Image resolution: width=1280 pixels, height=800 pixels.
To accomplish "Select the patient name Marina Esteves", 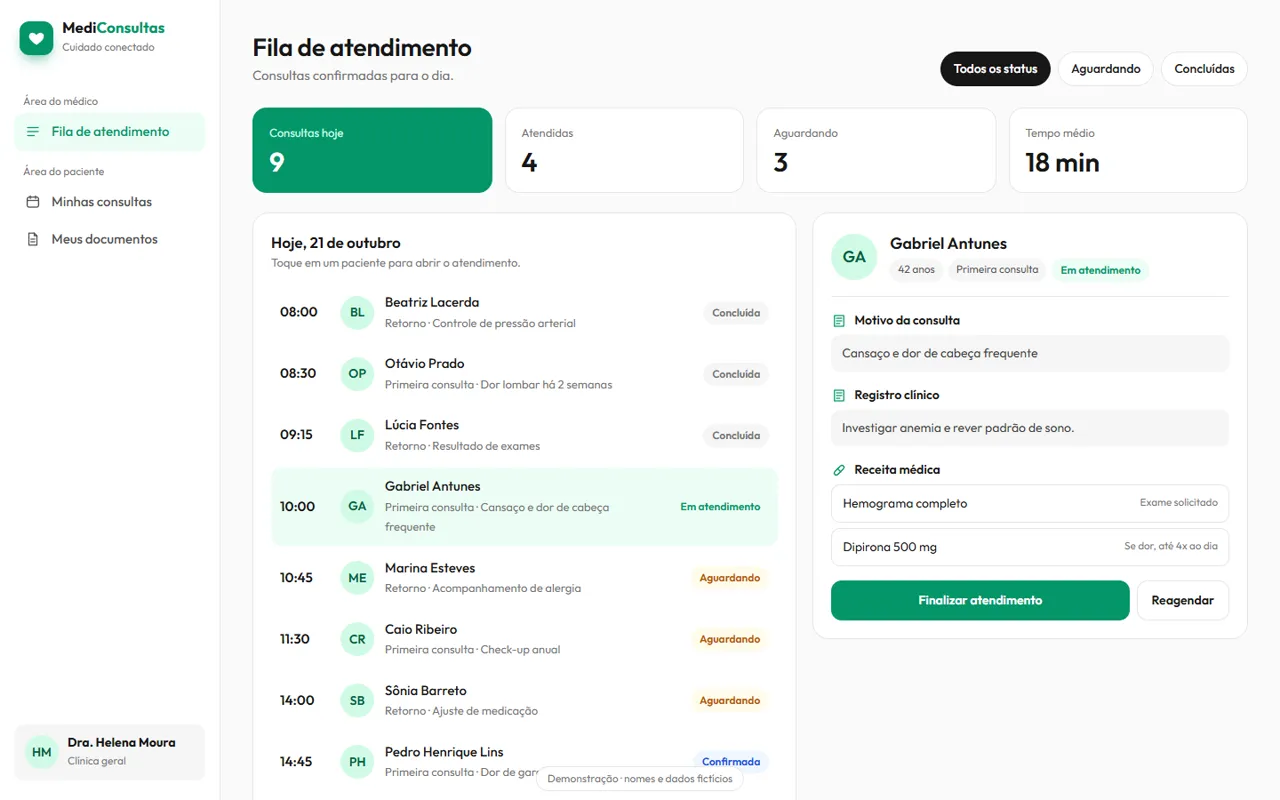I will coord(430,568).
